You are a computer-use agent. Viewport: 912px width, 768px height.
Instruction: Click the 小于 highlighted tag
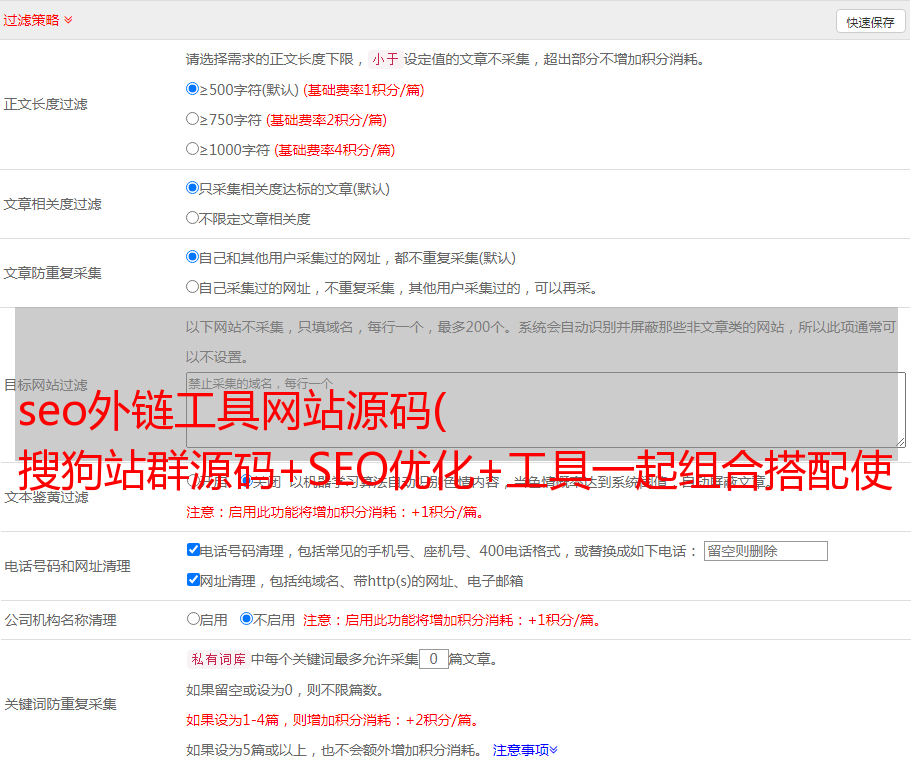pyautogui.click(x=386, y=59)
